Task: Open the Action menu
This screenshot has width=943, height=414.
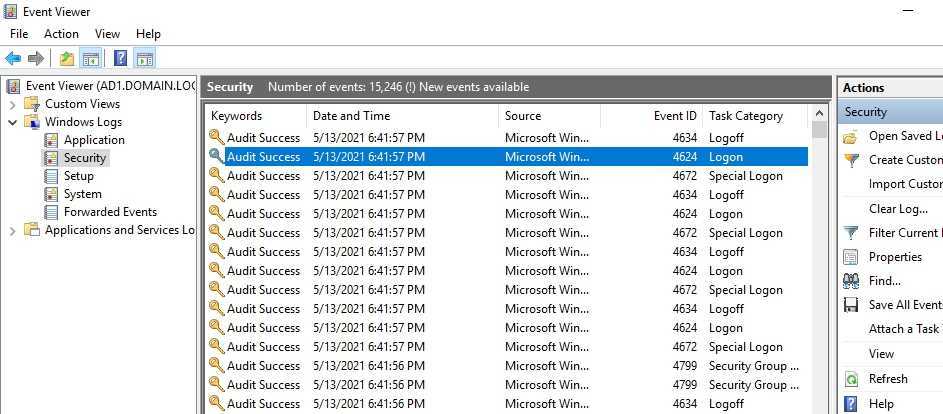Action: (61, 34)
